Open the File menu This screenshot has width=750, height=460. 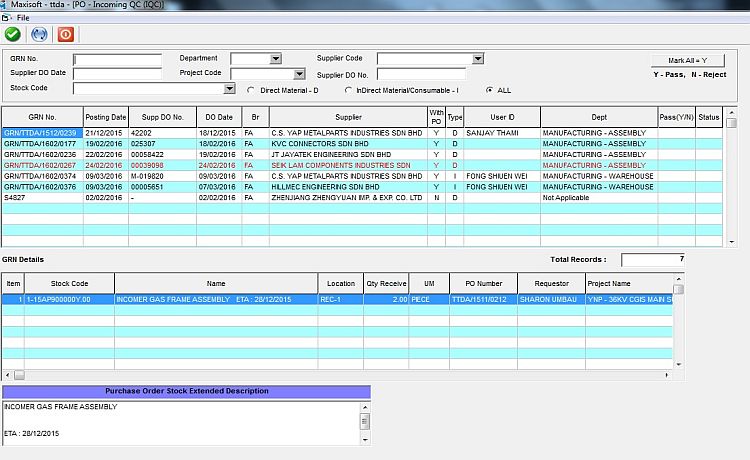click(22, 18)
